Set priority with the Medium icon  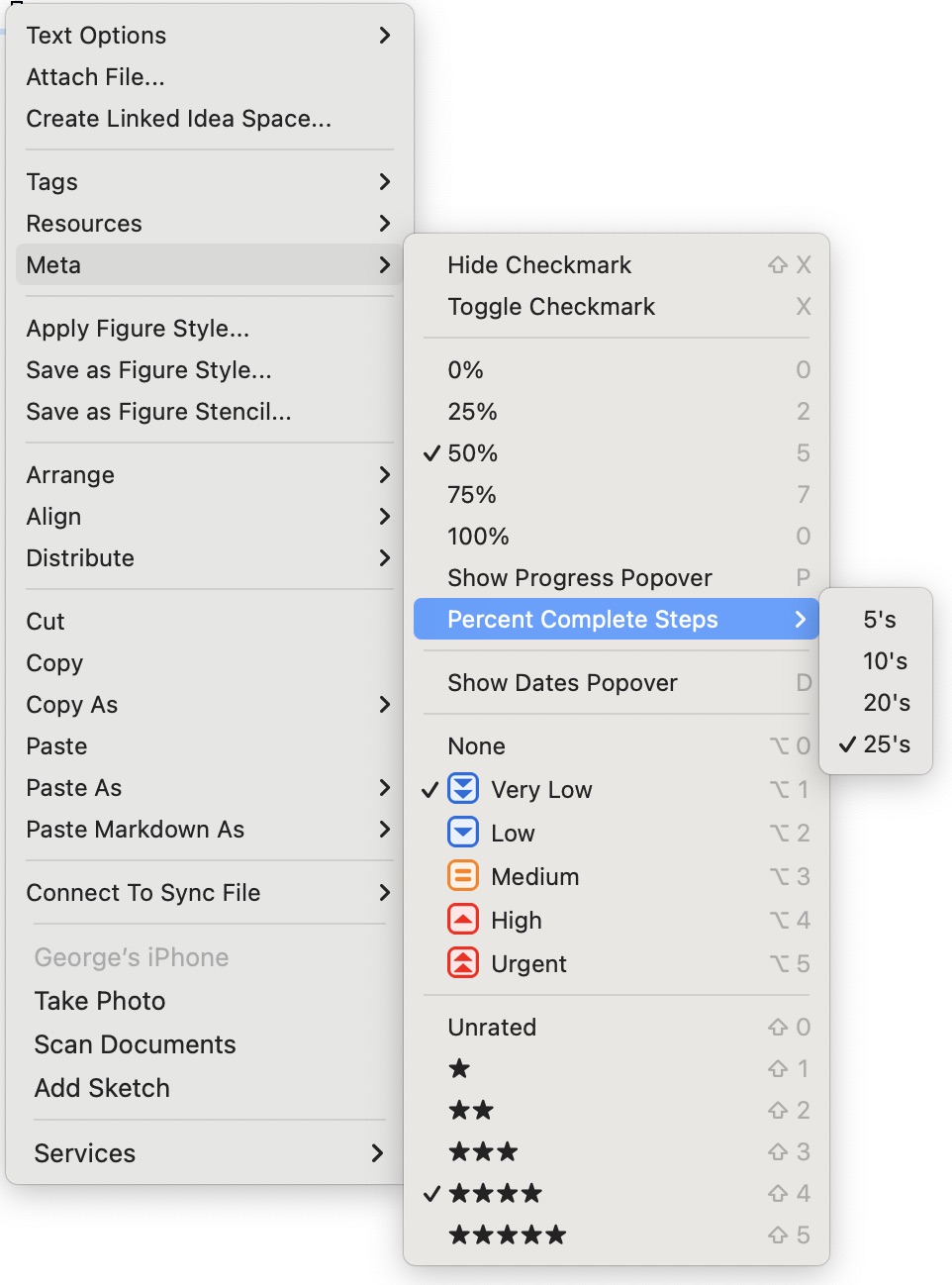coord(462,876)
